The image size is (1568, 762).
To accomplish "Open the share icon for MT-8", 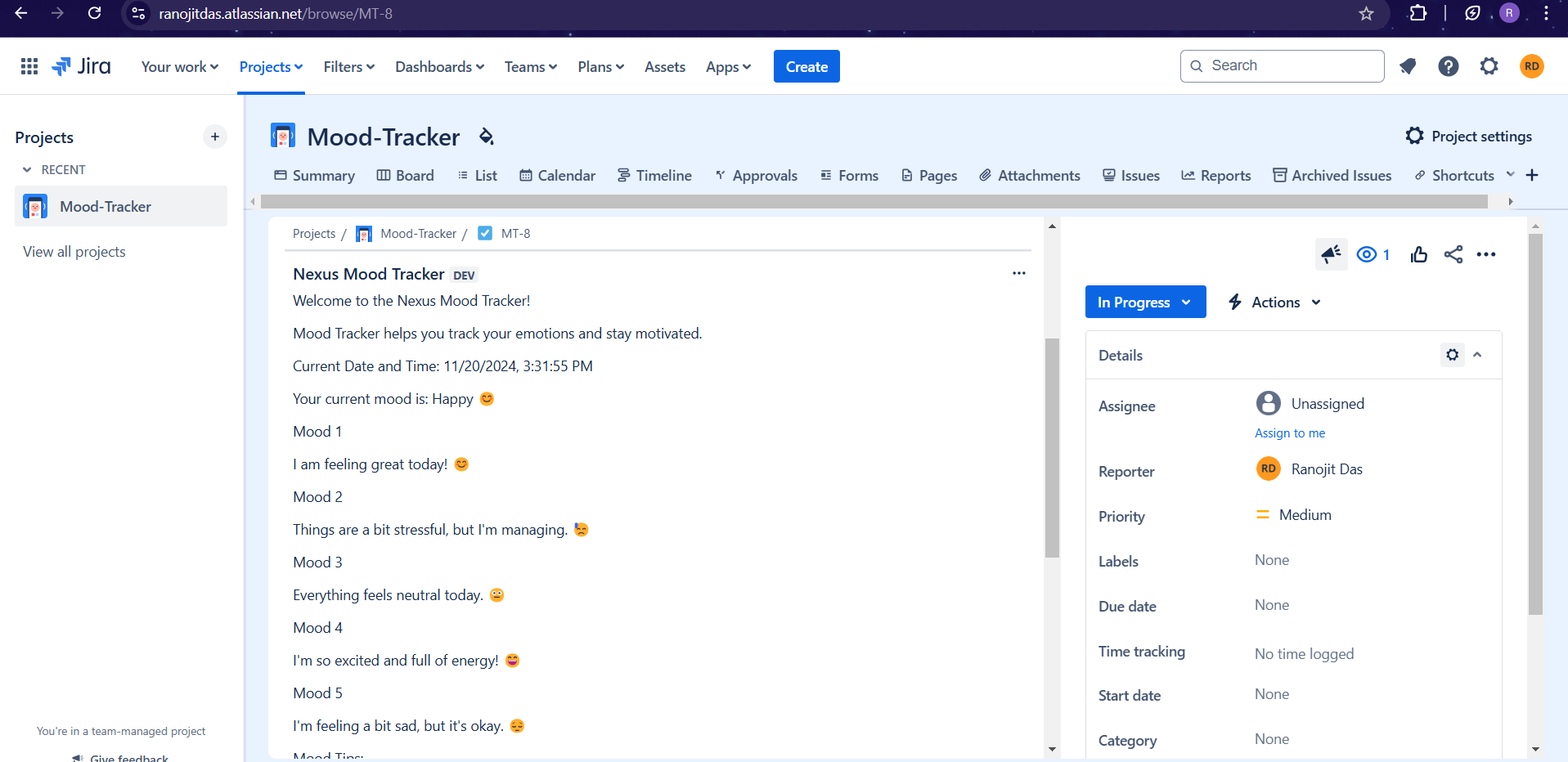I will pos(1453,254).
